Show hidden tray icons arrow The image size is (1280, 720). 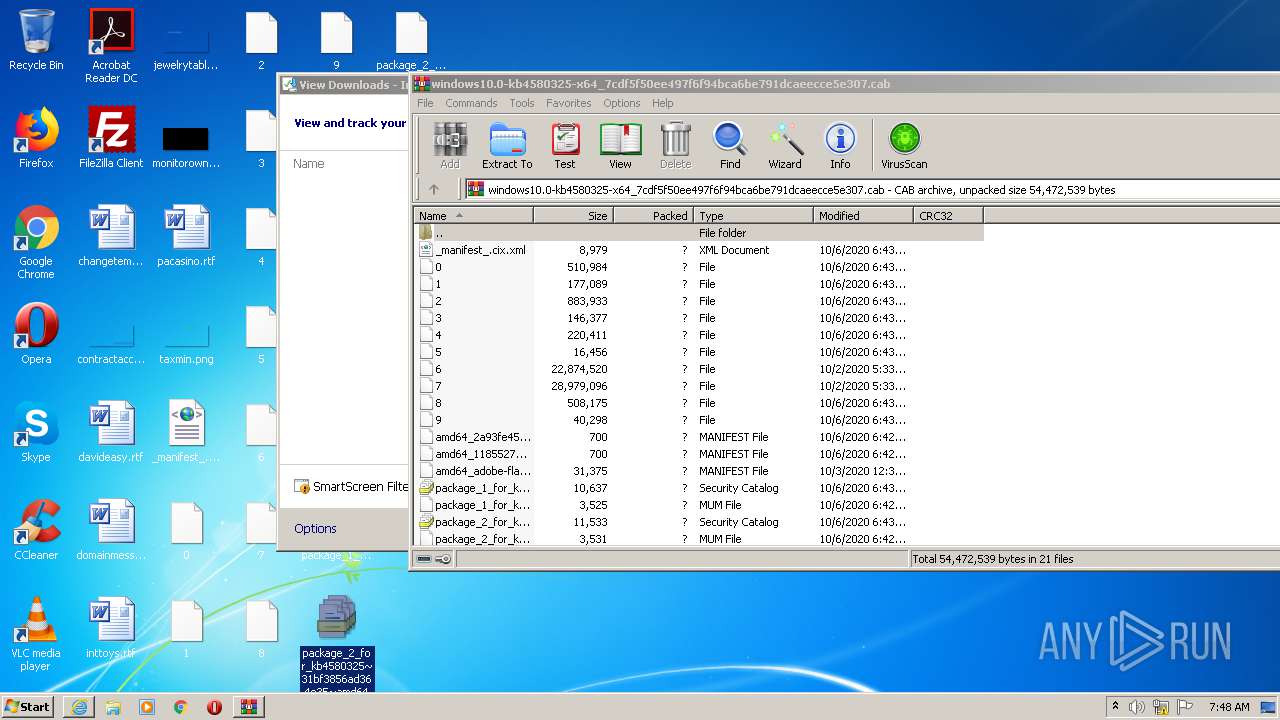pyautogui.click(x=1115, y=707)
